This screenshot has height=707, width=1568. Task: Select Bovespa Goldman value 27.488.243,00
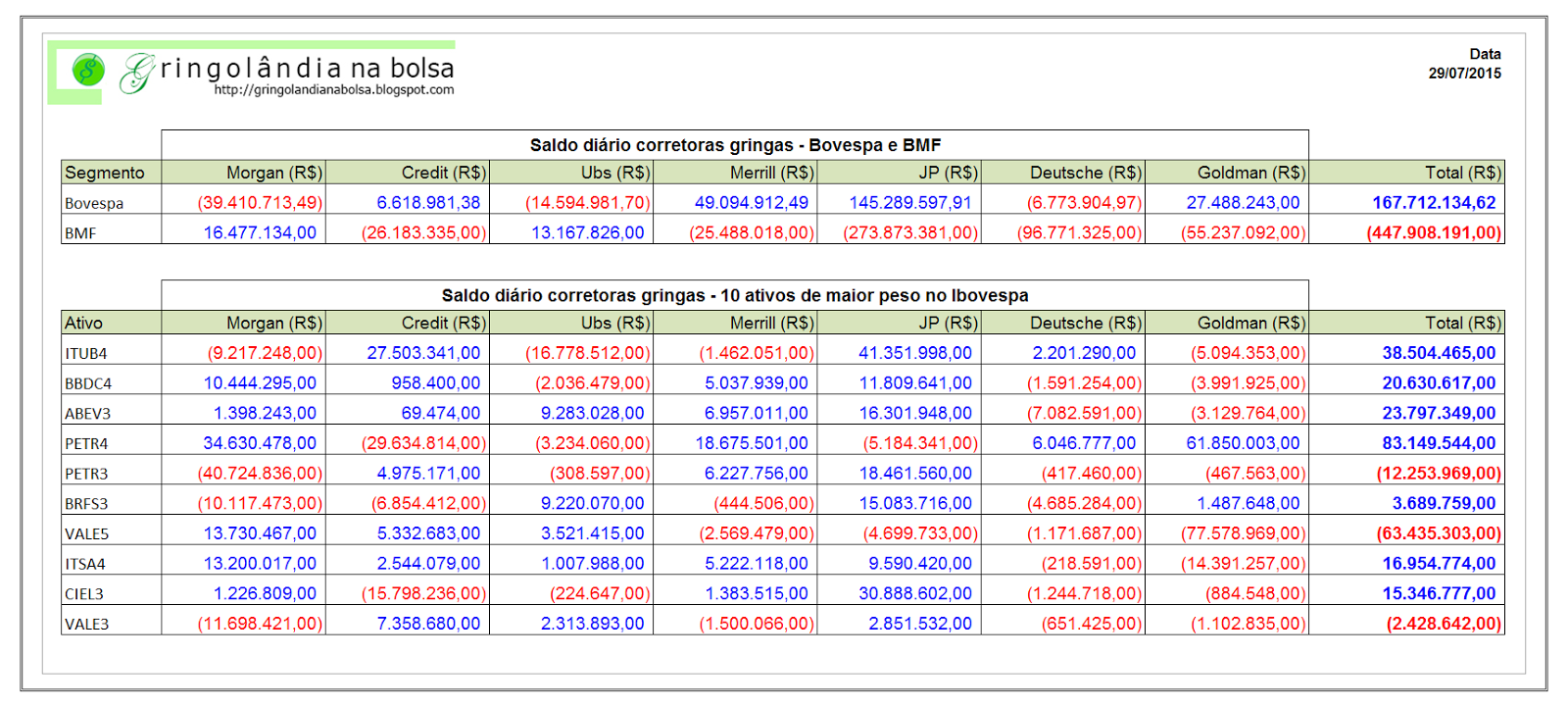point(1243,203)
